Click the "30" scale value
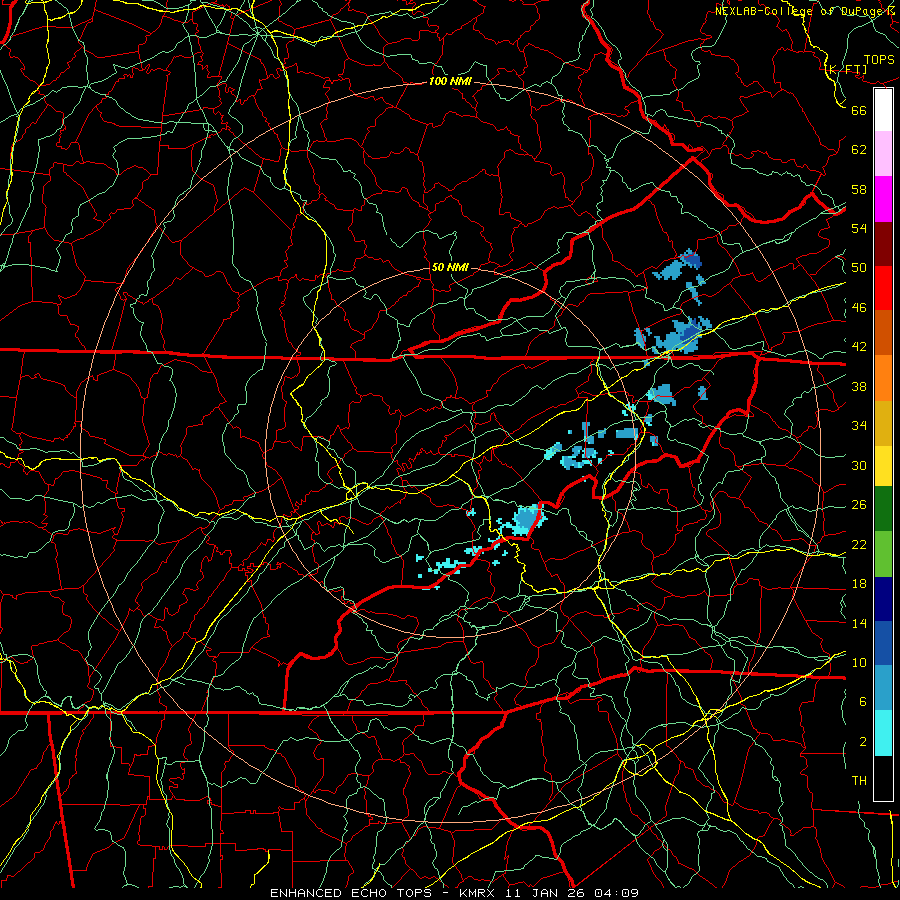Image resolution: width=900 pixels, height=900 pixels. (x=859, y=465)
